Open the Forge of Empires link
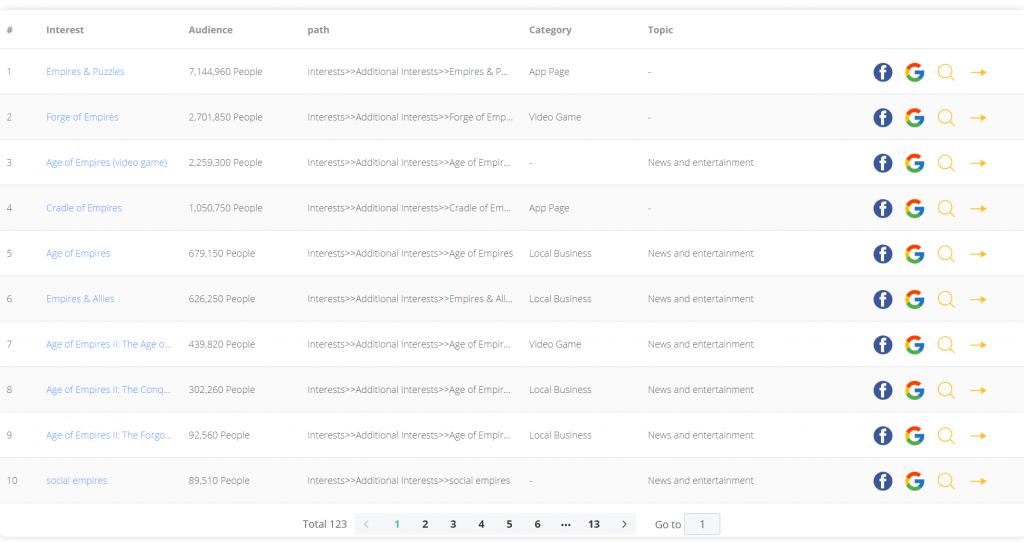1024x542 pixels. tap(82, 117)
